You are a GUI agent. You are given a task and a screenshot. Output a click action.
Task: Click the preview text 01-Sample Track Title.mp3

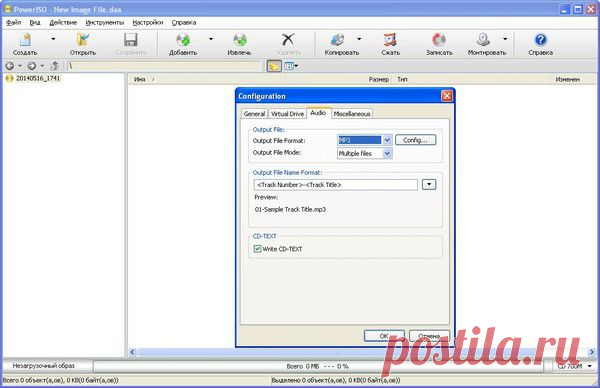pyautogui.click(x=290, y=210)
